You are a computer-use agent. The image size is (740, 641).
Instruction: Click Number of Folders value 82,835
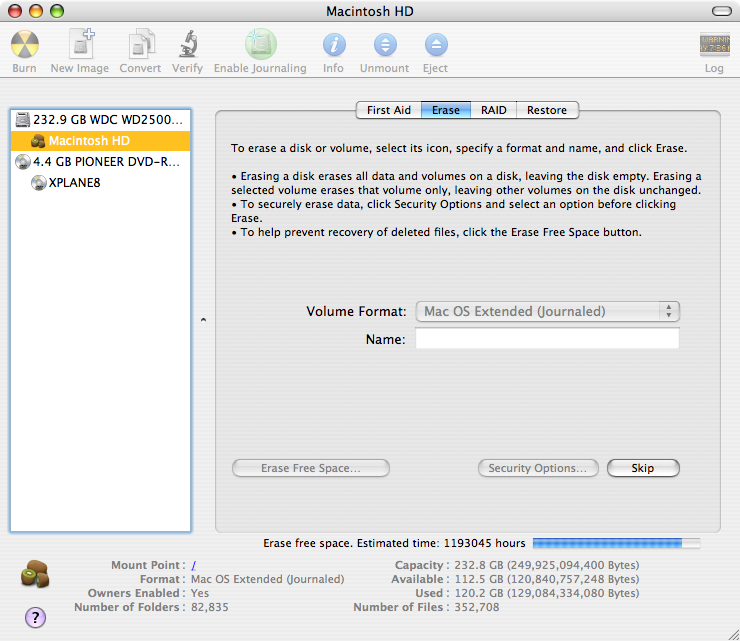(210, 607)
